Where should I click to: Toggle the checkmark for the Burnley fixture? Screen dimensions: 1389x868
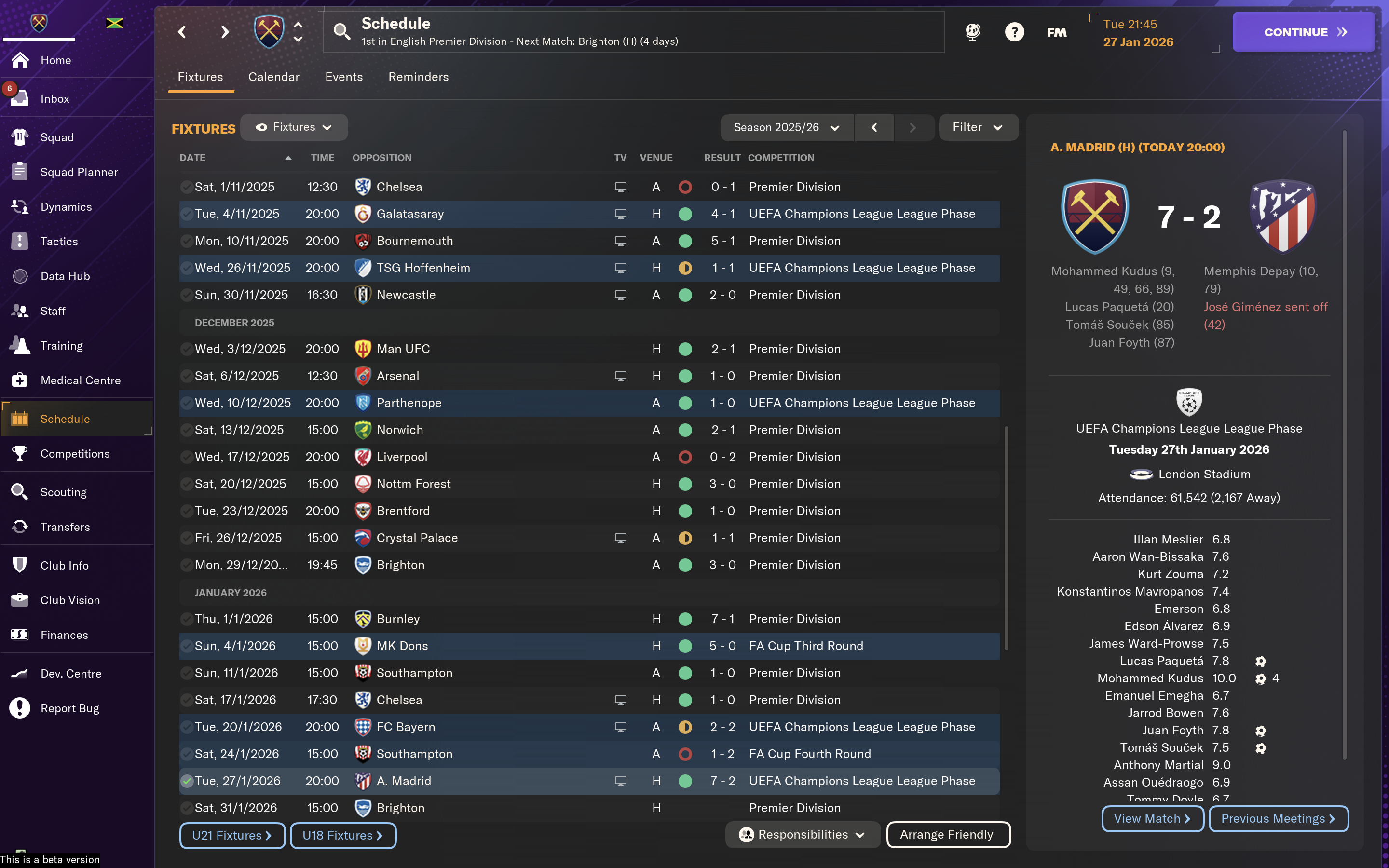(x=187, y=619)
